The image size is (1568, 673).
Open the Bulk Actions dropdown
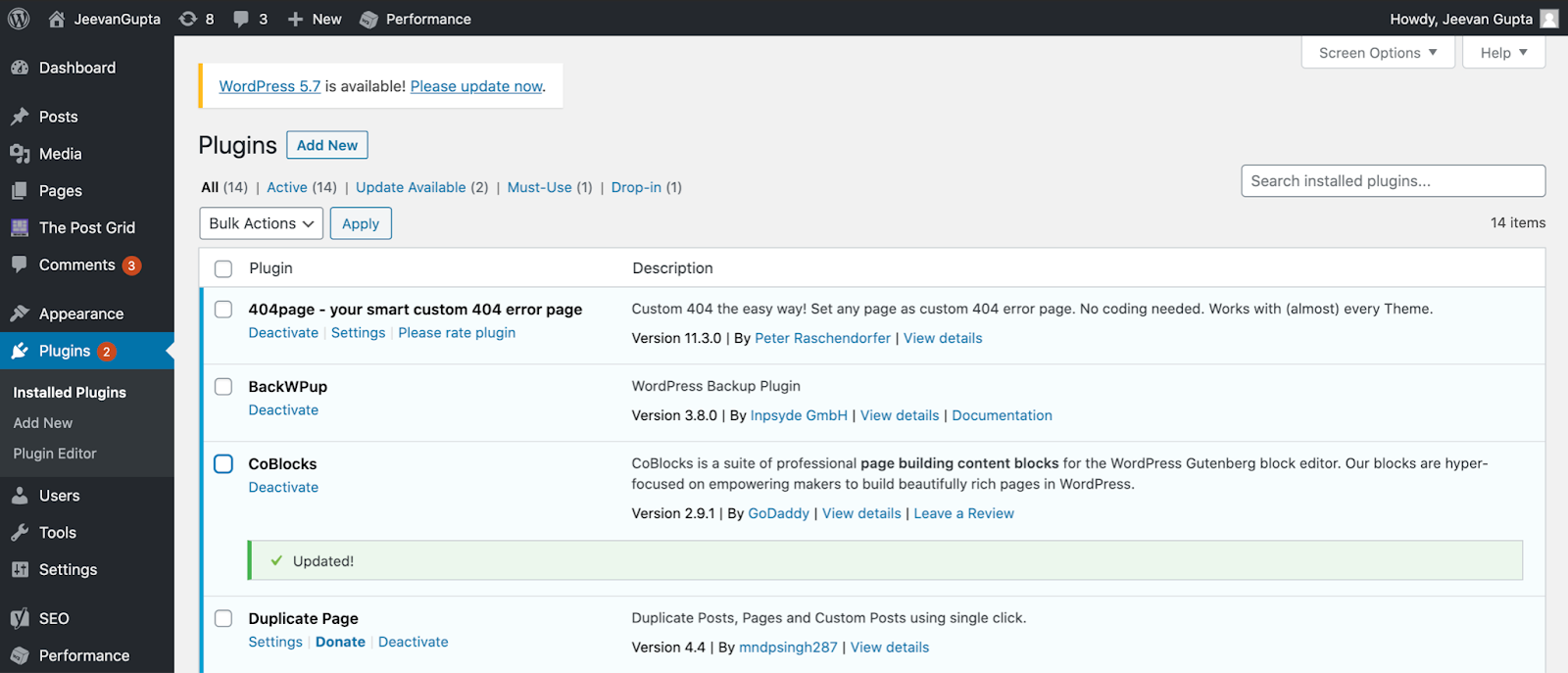(261, 223)
